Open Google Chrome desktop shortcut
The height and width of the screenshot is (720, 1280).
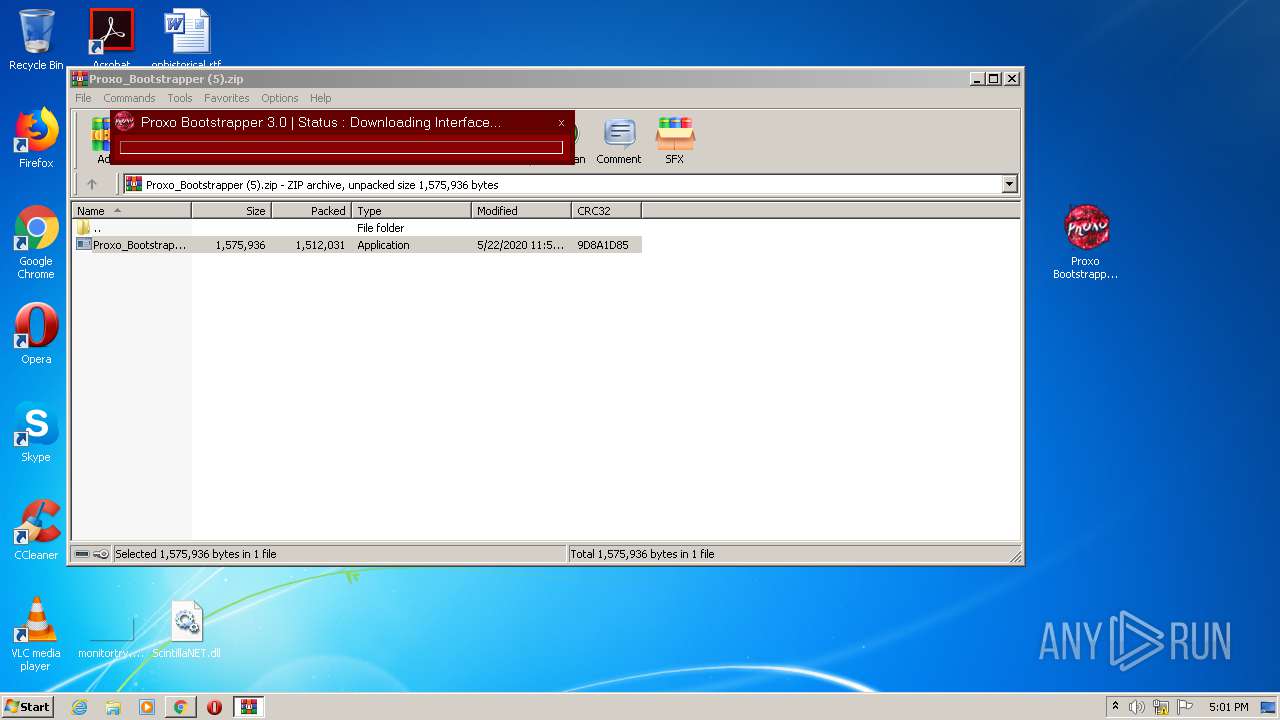point(36,242)
